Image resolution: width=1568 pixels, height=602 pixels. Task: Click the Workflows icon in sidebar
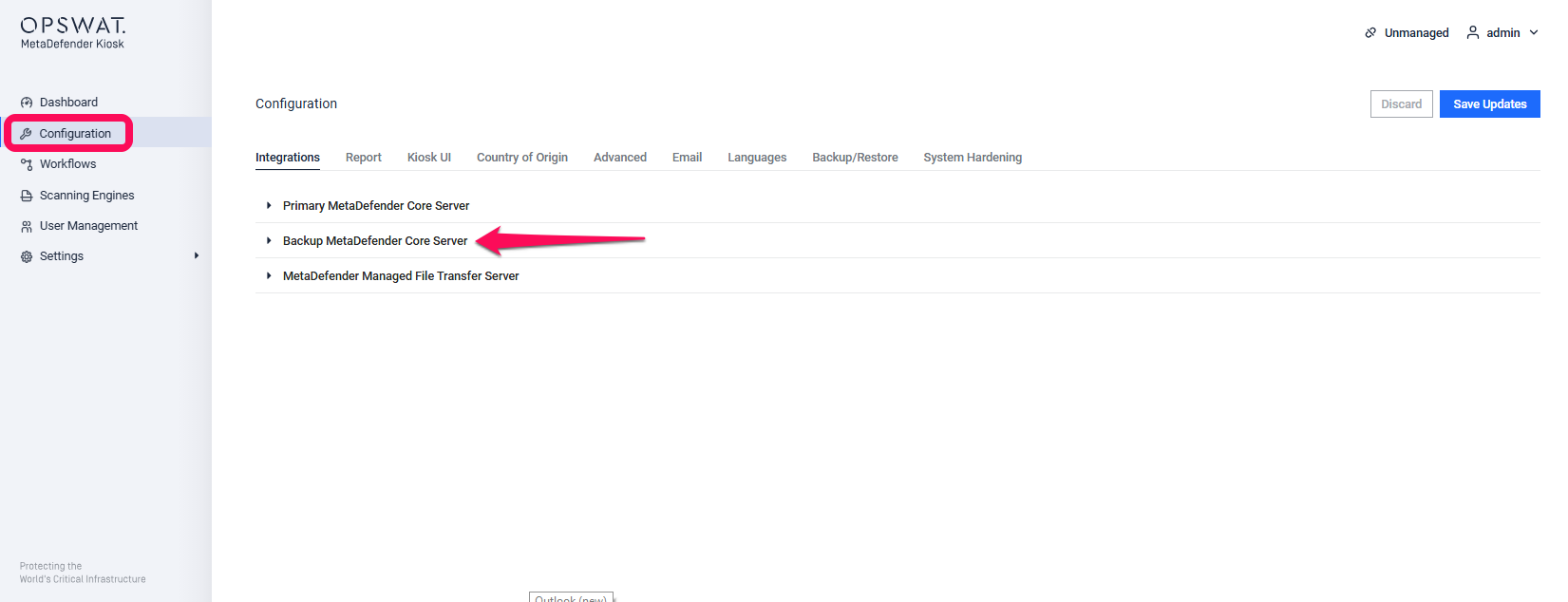(x=27, y=164)
